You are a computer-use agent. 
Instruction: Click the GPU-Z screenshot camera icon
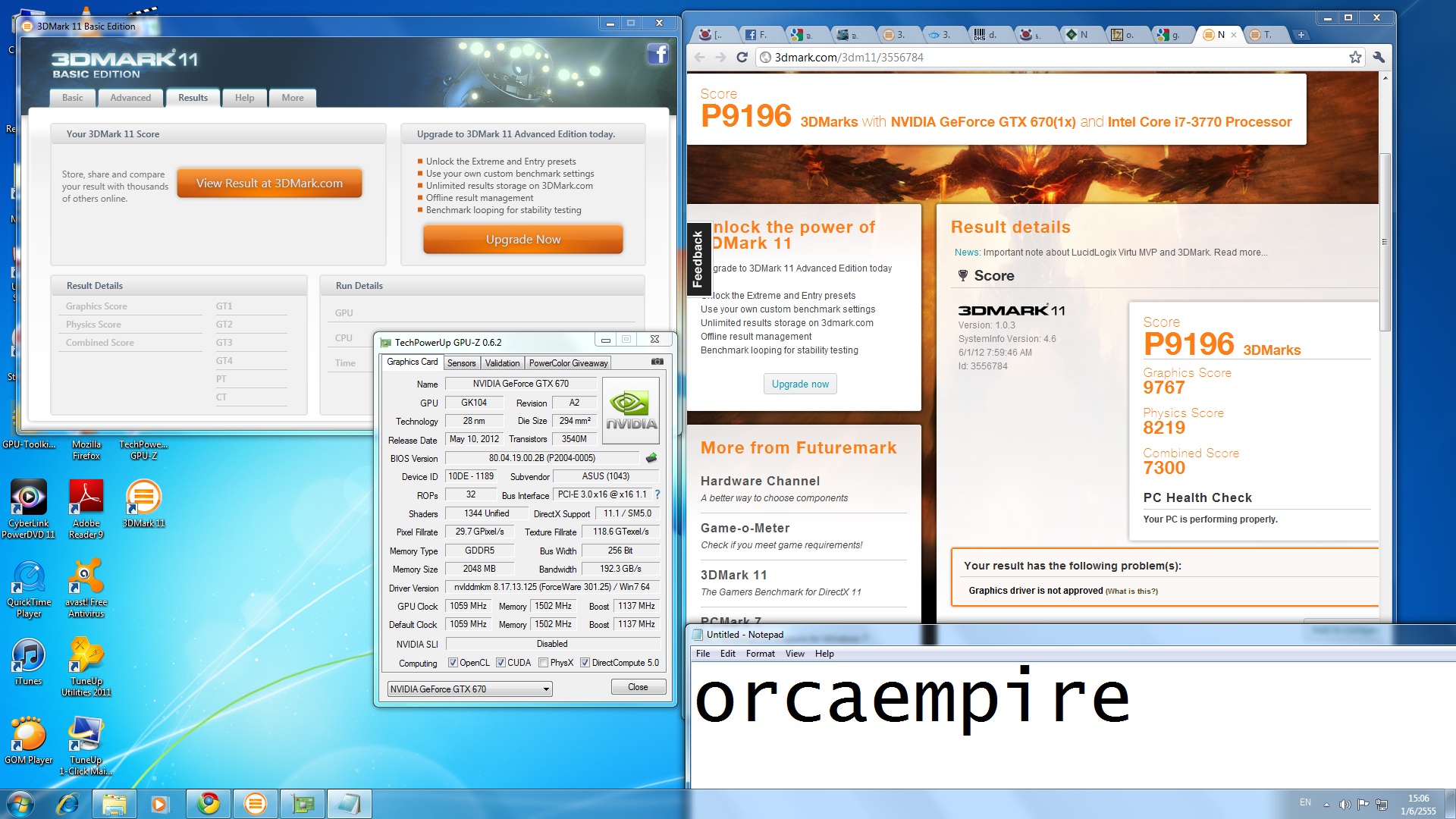click(657, 362)
